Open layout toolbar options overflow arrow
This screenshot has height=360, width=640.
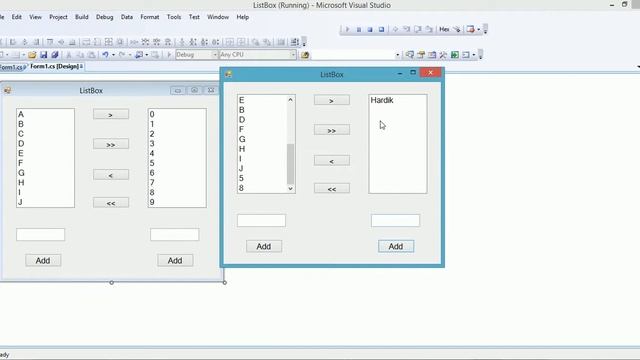304,42
